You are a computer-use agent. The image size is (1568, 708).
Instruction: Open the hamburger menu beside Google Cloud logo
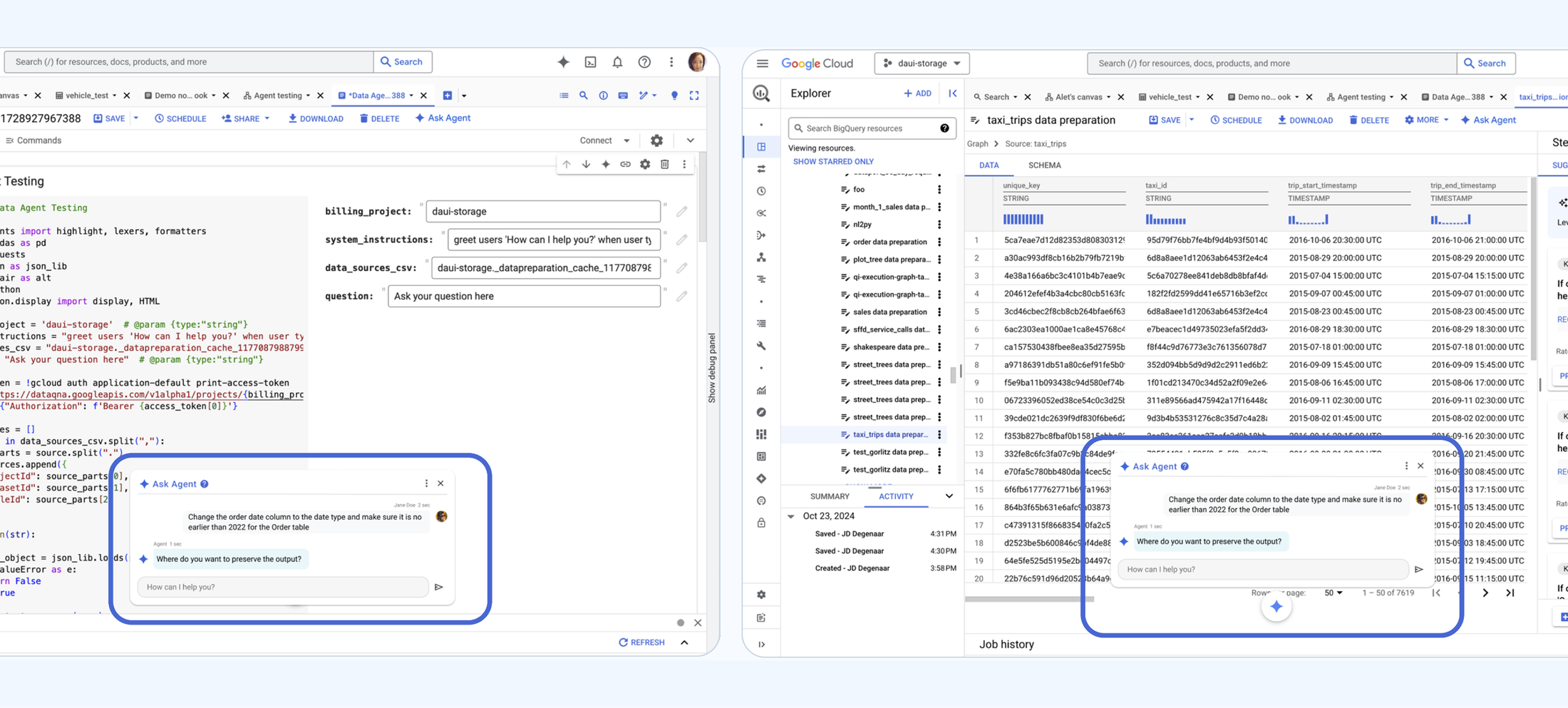tap(762, 63)
